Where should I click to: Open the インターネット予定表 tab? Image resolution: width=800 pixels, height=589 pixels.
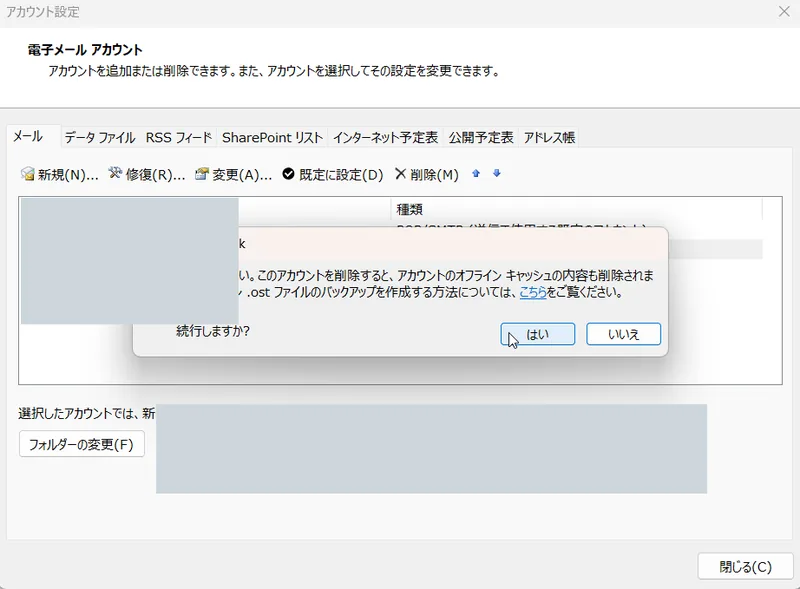pyautogui.click(x=385, y=138)
